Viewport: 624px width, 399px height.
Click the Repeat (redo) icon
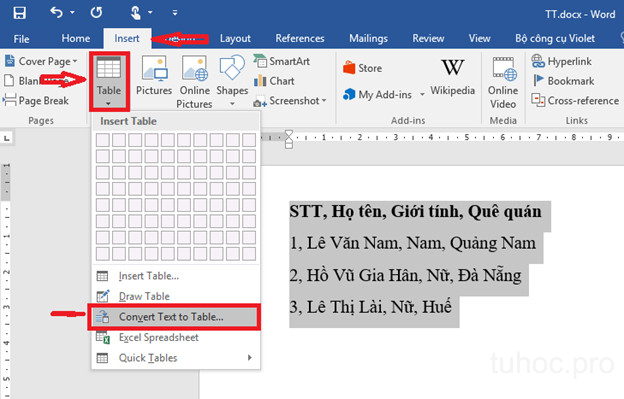click(x=96, y=13)
